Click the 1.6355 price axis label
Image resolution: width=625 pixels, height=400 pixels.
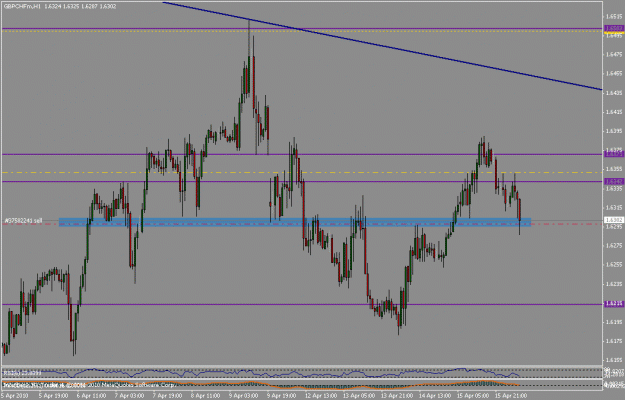[612, 169]
